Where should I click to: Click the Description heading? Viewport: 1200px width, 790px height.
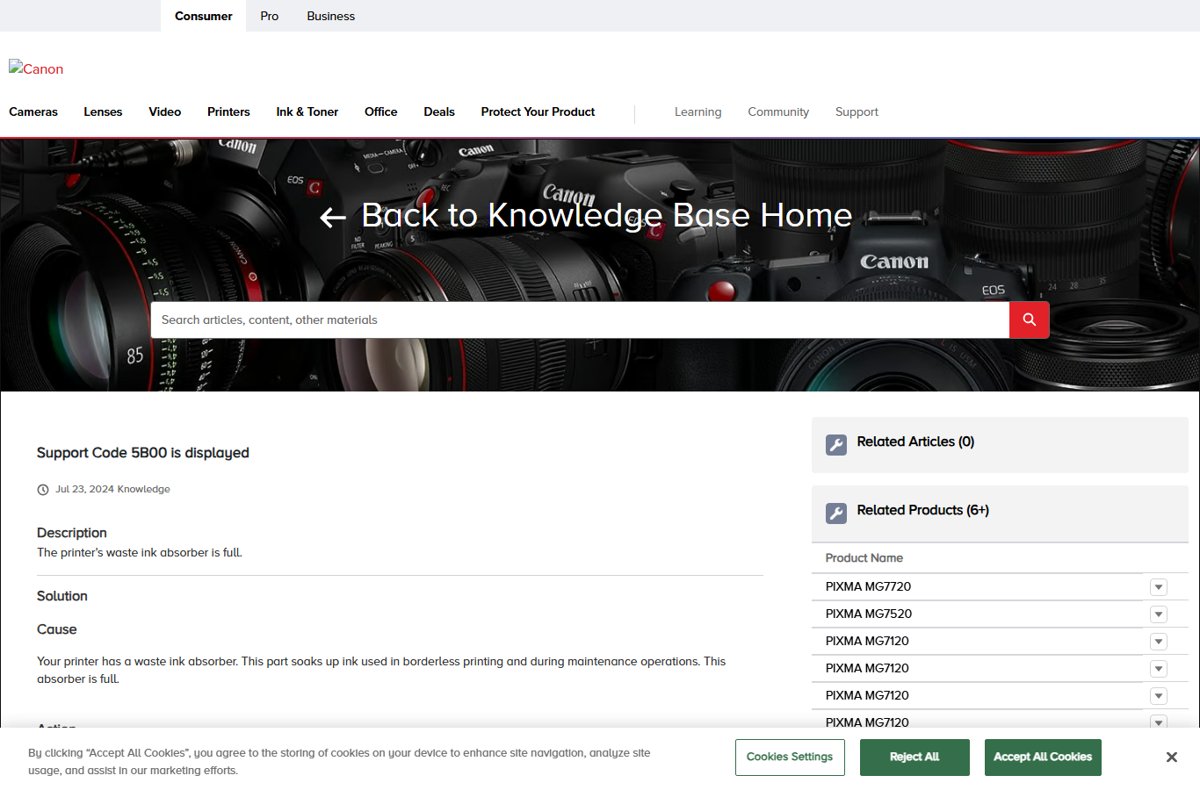point(72,533)
